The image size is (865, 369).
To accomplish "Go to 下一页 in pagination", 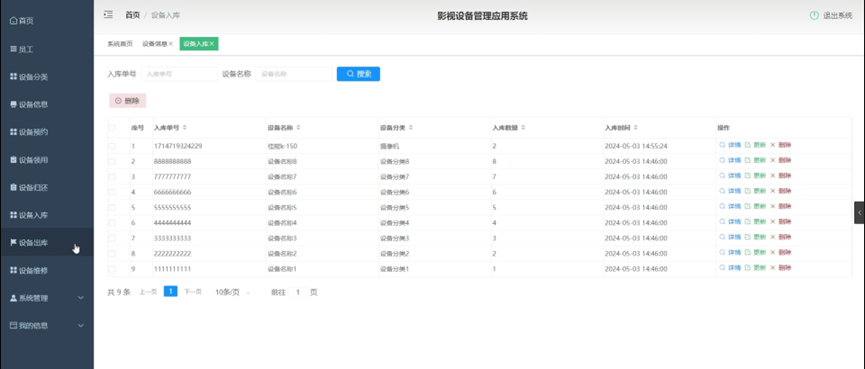I will click(193, 292).
